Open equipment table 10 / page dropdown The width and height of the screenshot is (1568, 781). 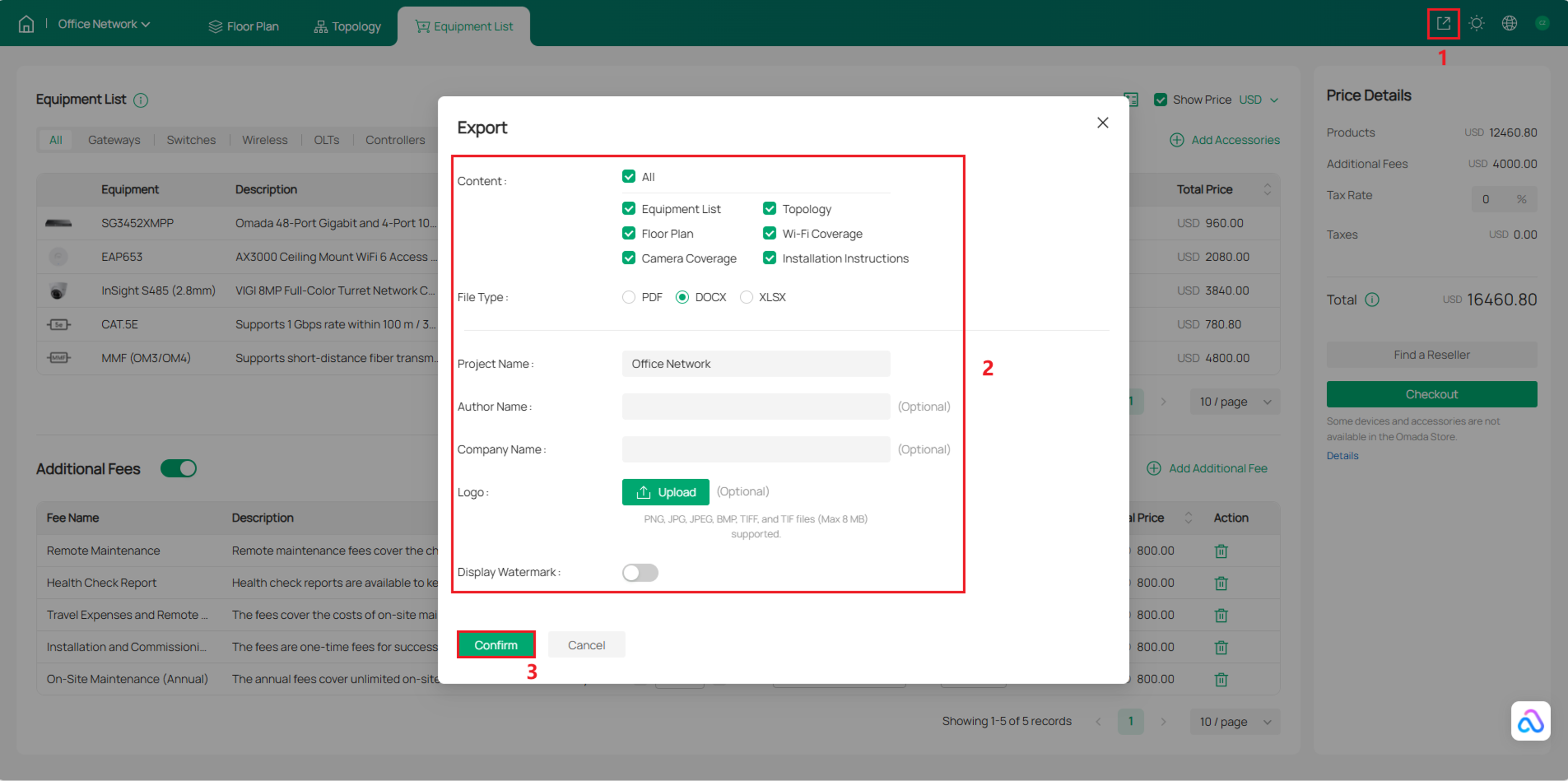(x=1235, y=402)
